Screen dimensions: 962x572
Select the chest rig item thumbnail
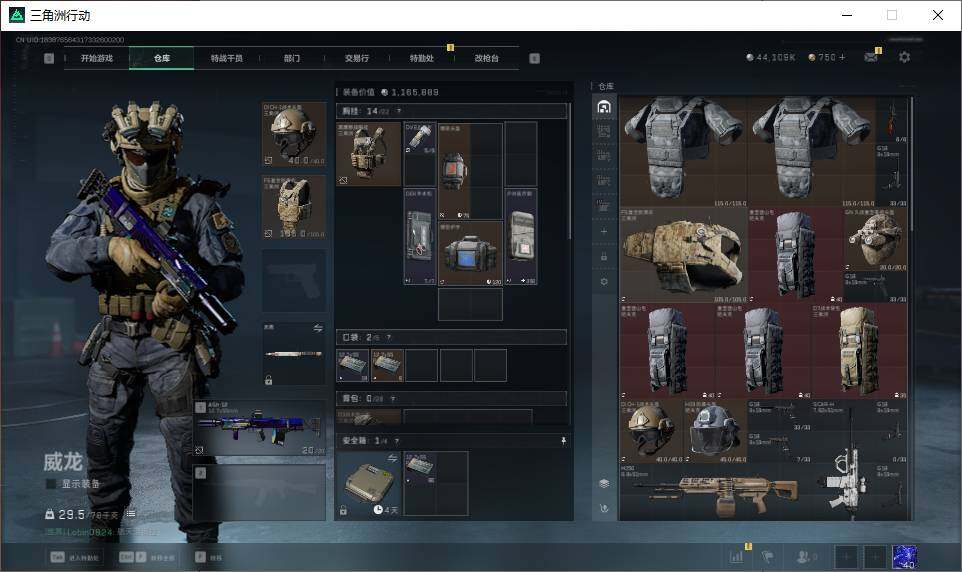click(x=369, y=154)
